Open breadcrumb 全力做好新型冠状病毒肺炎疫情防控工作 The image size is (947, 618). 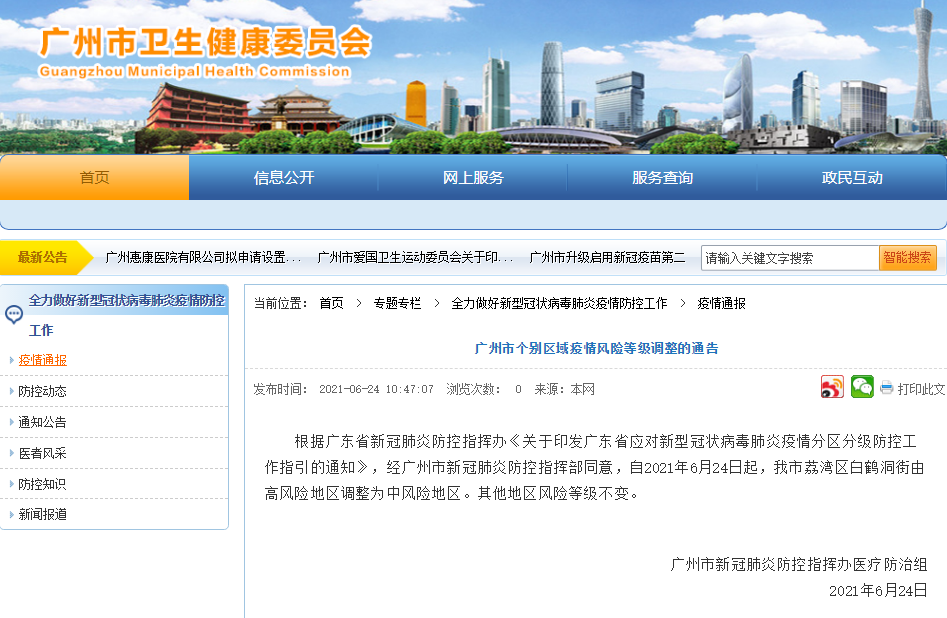[559, 303]
